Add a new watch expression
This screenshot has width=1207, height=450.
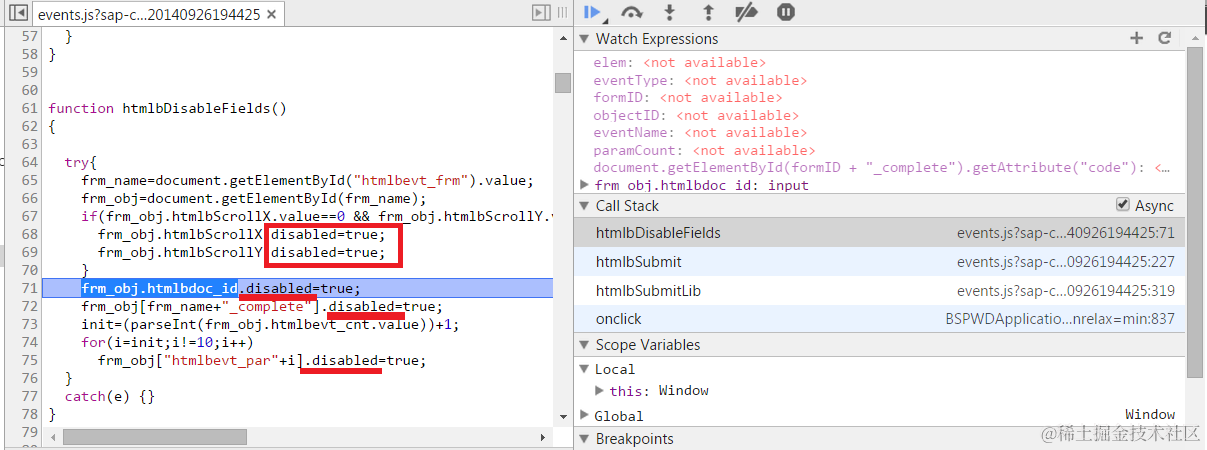[1136, 38]
